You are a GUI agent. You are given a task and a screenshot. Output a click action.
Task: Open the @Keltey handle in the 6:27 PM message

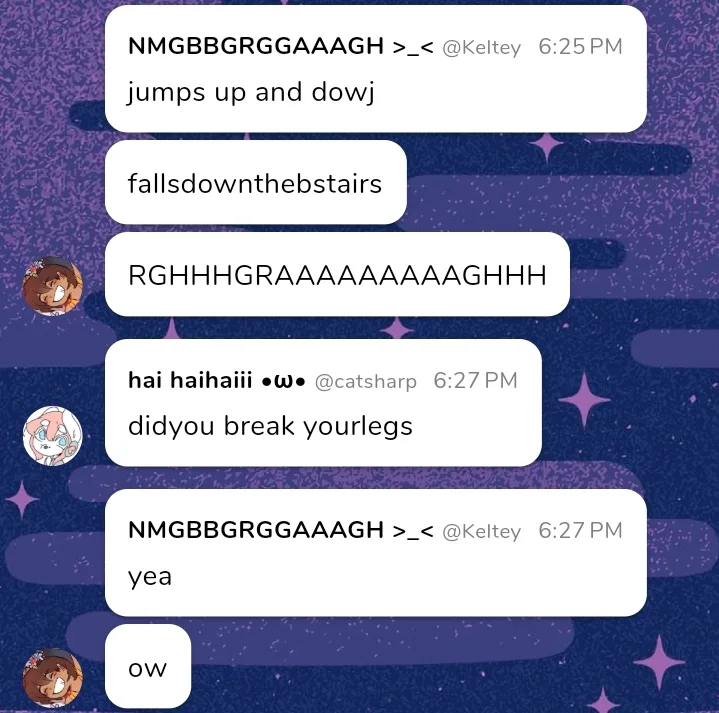[481, 531]
